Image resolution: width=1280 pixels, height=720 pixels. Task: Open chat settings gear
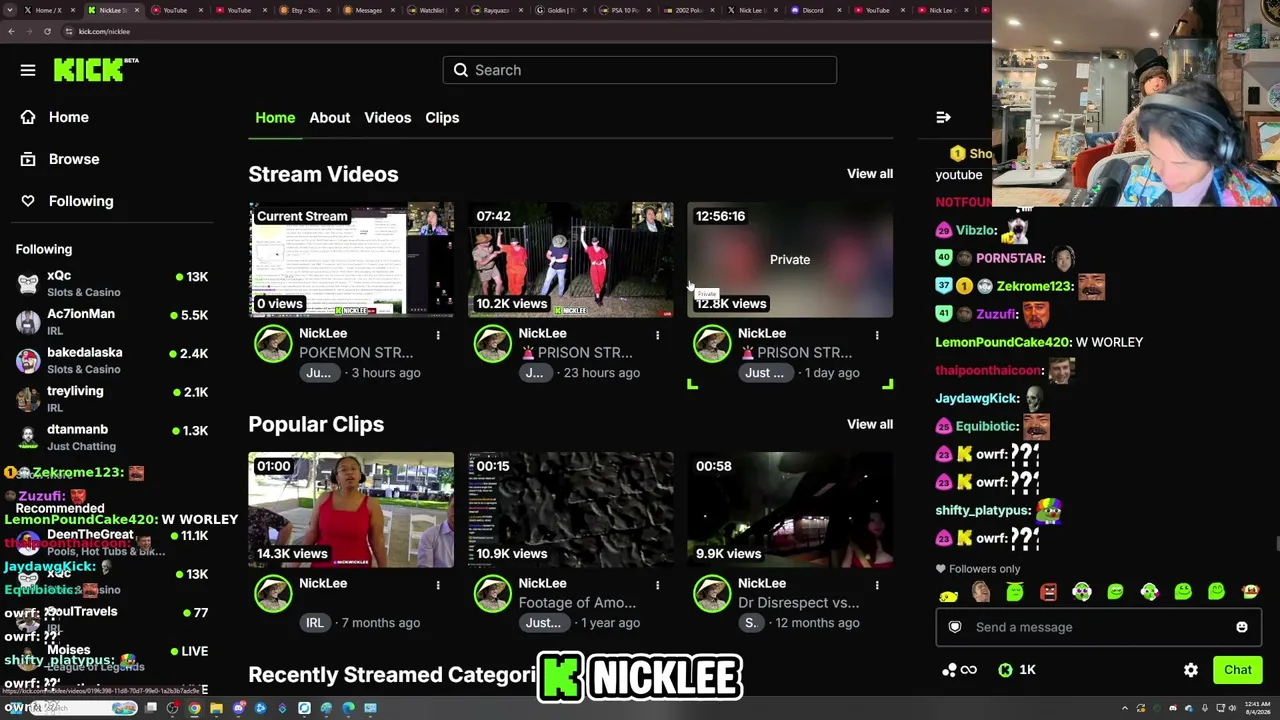(x=1191, y=670)
